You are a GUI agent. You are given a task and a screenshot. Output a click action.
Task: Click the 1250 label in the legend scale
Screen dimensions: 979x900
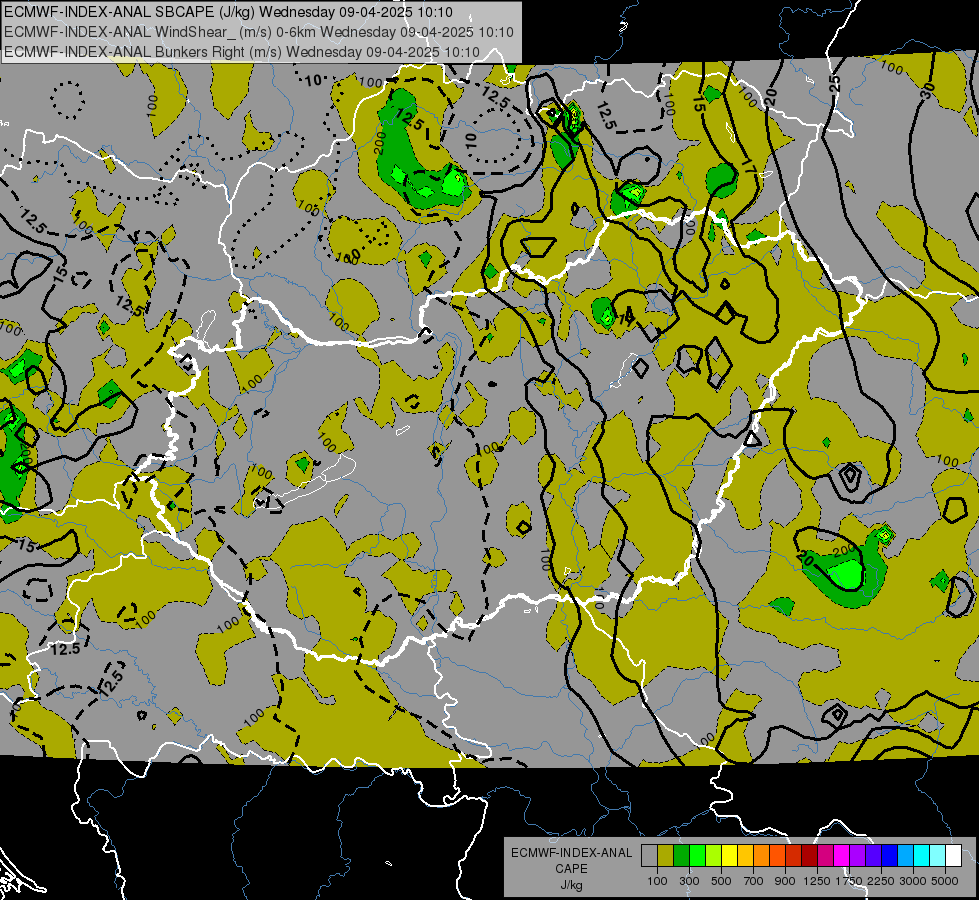pos(817,881)
